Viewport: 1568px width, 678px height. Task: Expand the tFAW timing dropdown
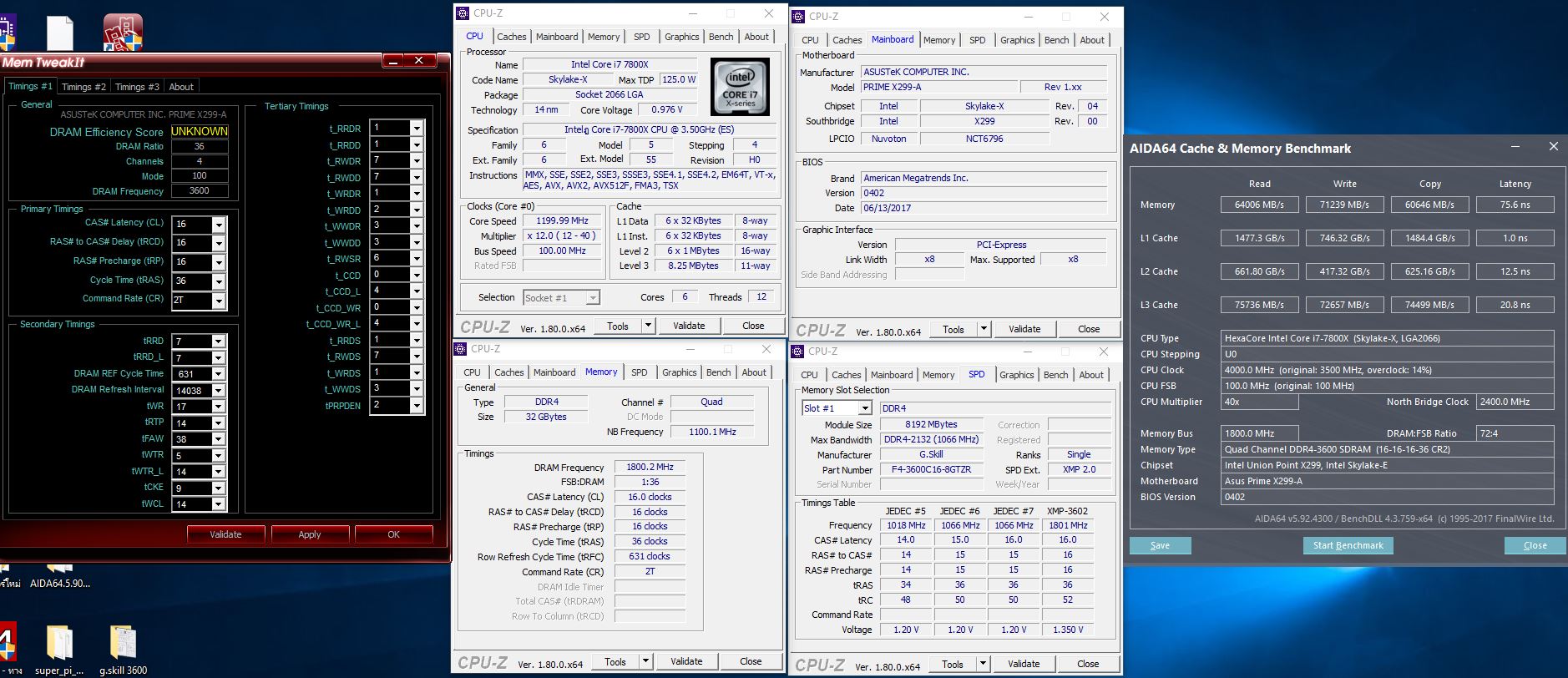point(219,439)
